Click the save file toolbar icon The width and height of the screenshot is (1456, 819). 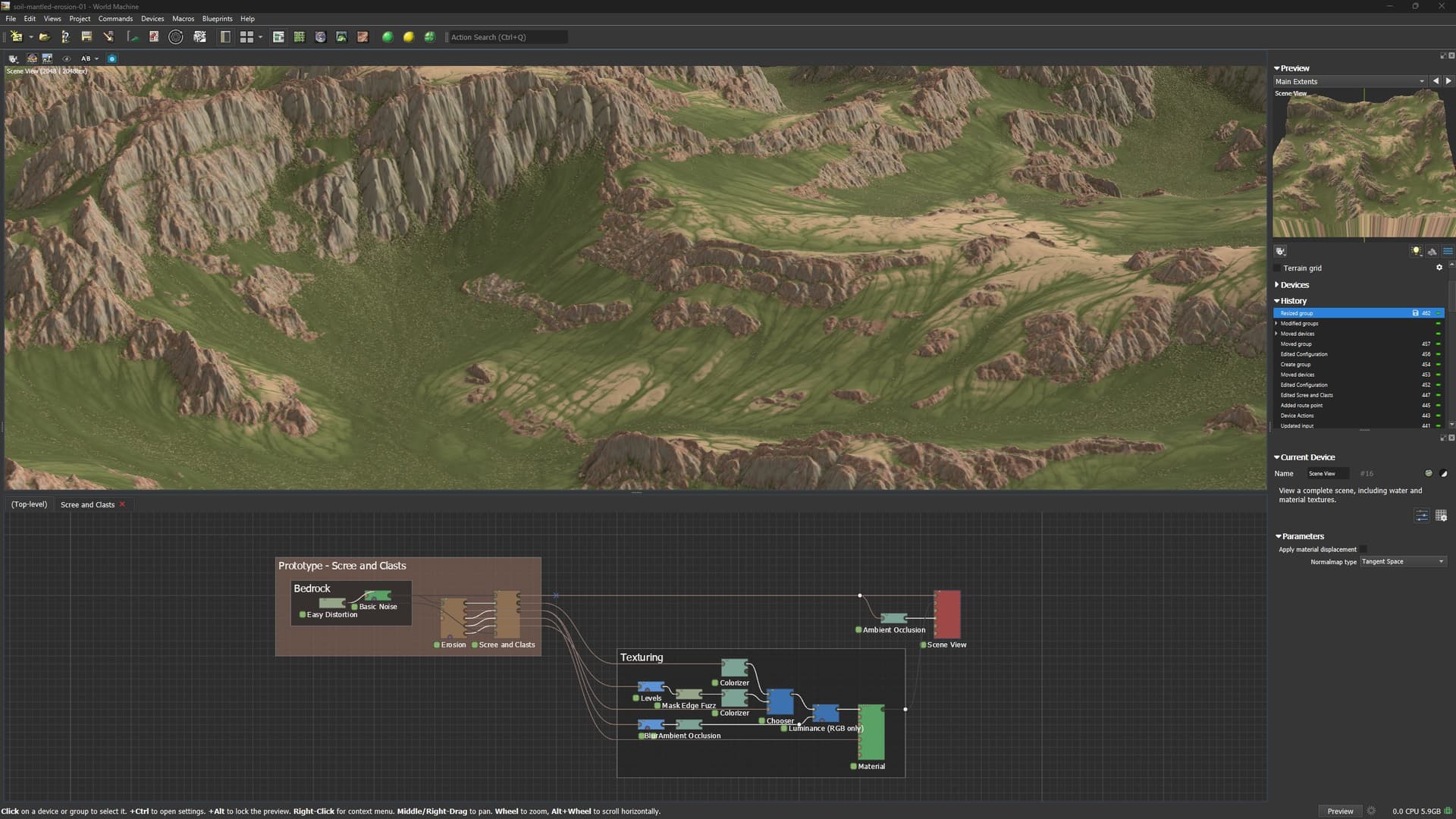86,36
